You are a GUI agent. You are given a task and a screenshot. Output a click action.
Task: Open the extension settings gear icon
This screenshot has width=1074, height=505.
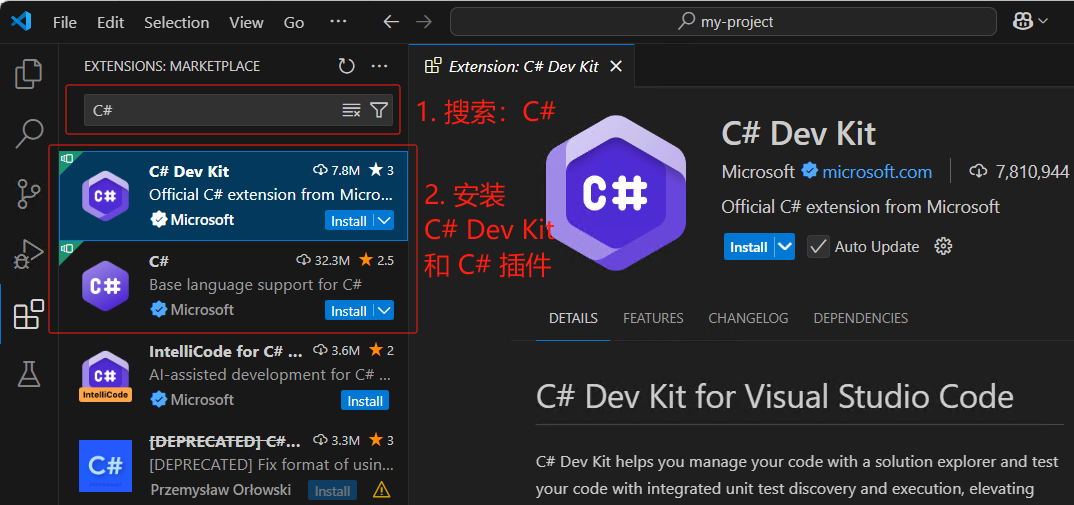943,247
